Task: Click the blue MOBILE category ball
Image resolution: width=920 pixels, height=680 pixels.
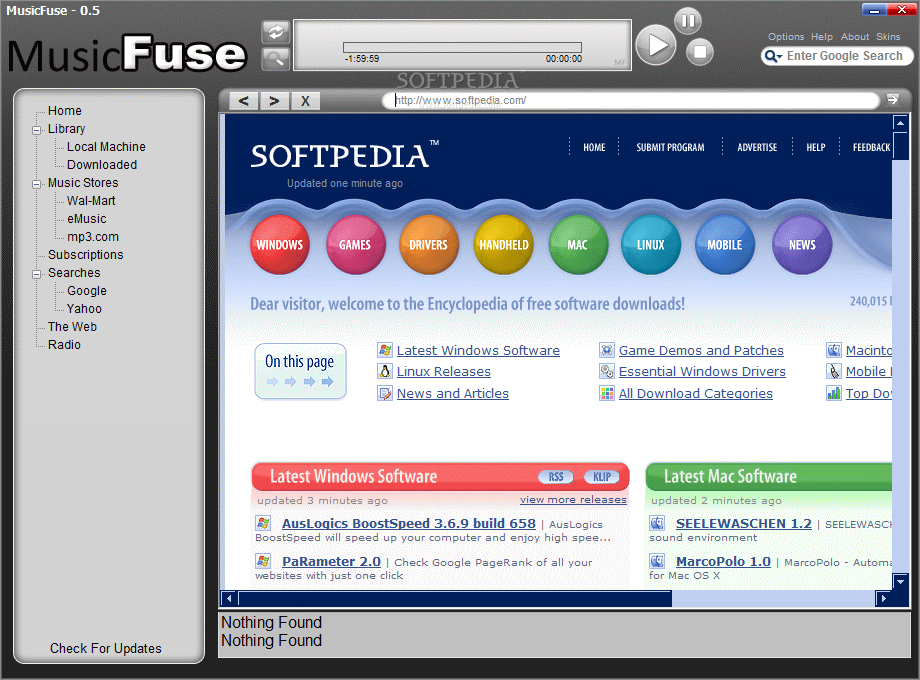Action: [725, 245]
